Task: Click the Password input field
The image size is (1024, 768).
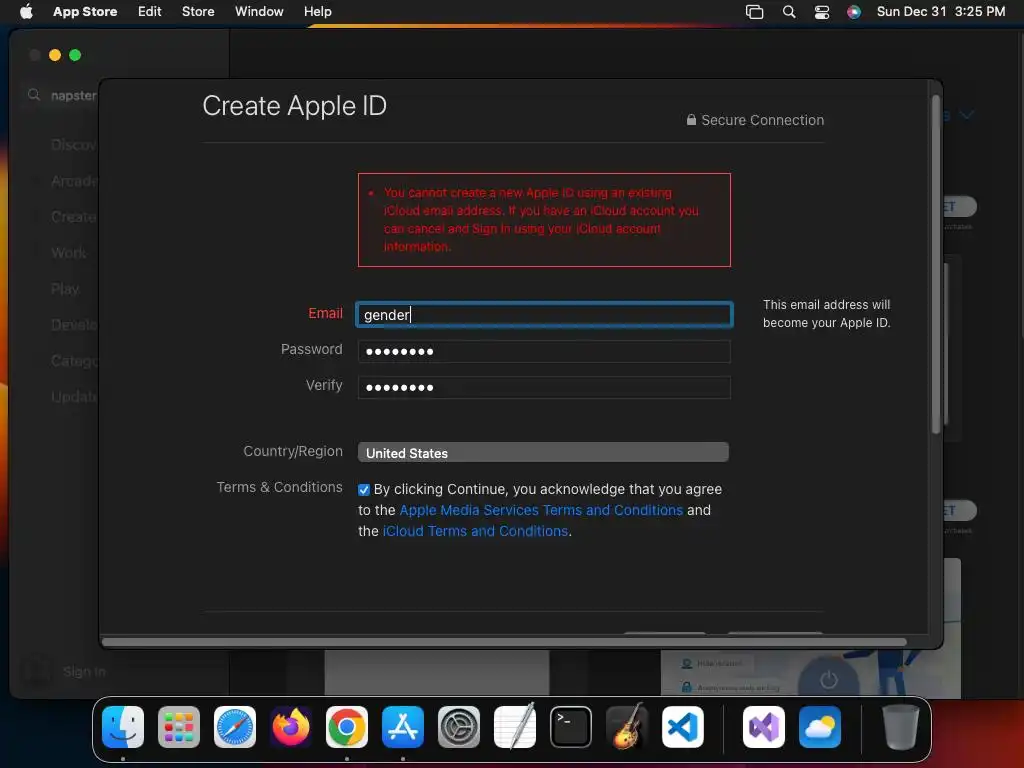Action: click(544, 351)
